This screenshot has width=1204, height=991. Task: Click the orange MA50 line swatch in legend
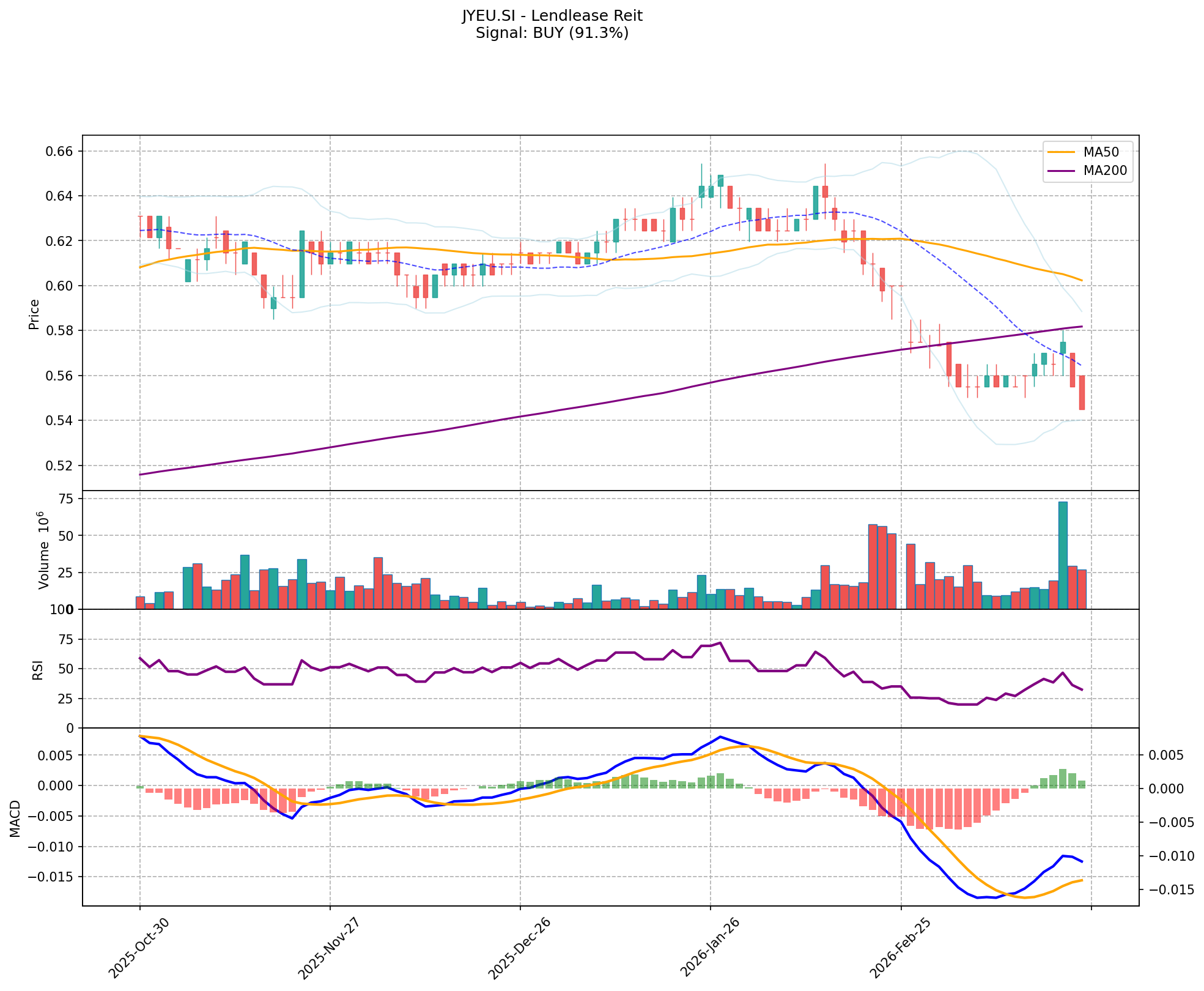(1062, 153)
